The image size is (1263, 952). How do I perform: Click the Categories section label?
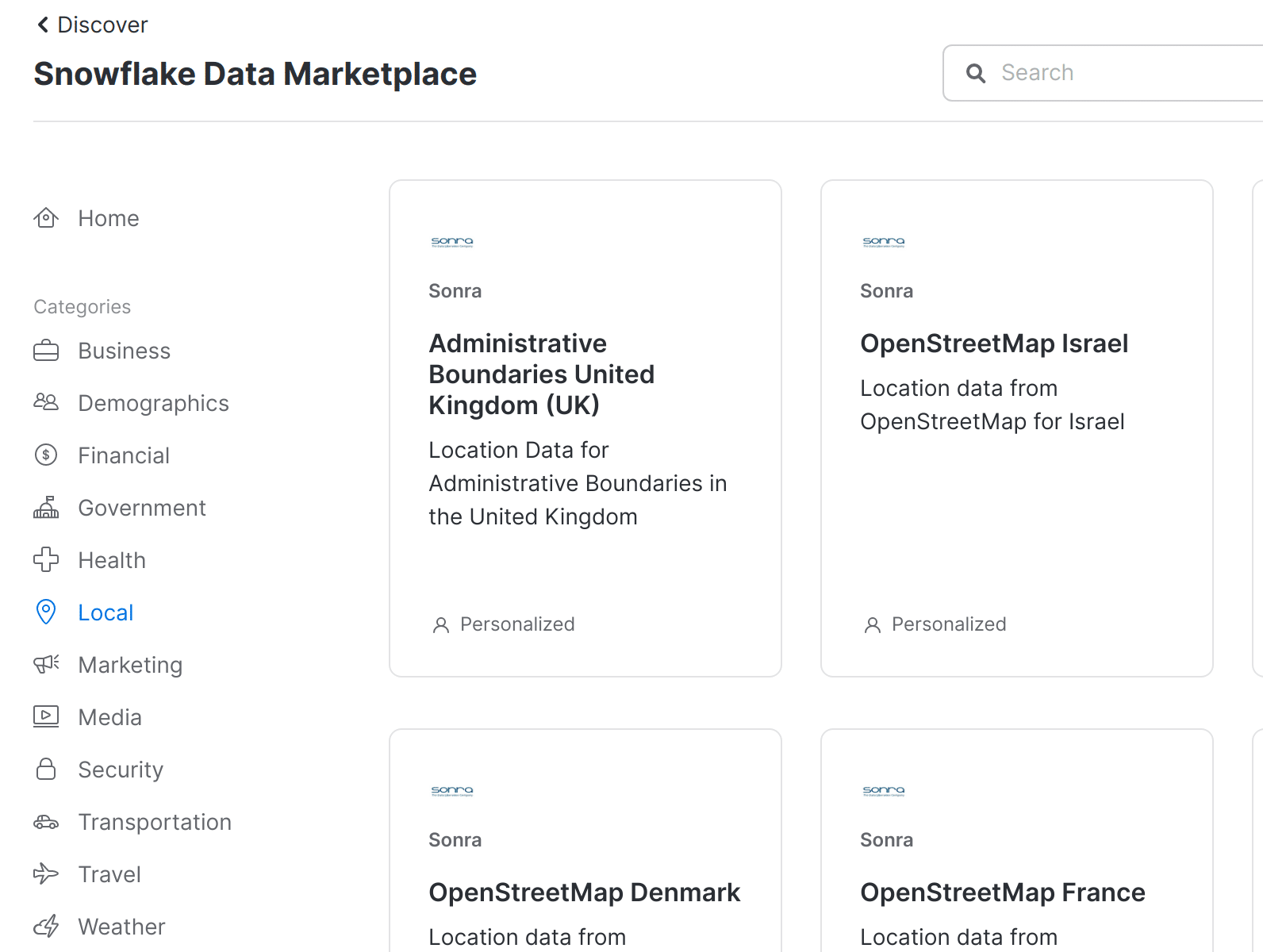tap(83, 307)
